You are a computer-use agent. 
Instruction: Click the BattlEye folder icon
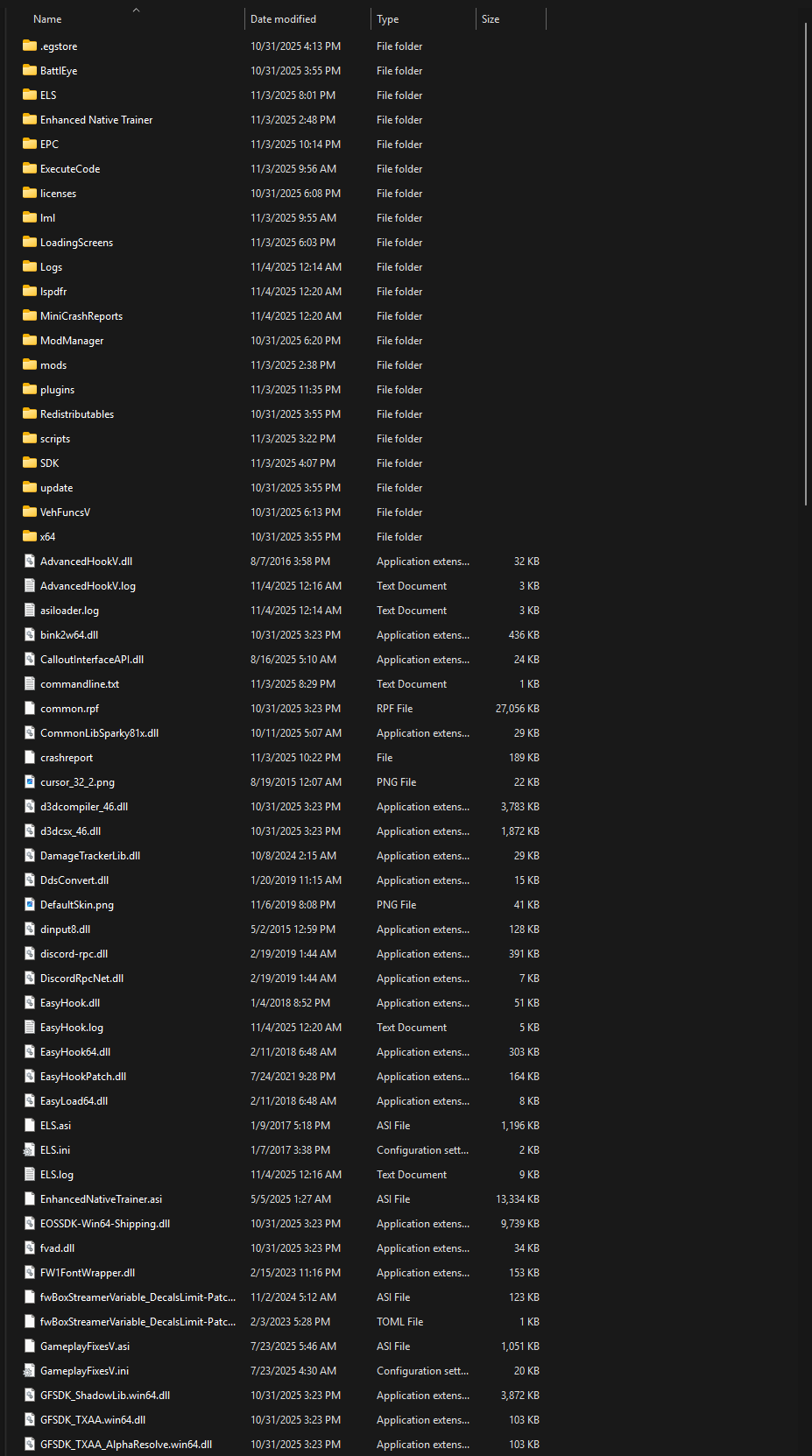(x=30, y=70)
